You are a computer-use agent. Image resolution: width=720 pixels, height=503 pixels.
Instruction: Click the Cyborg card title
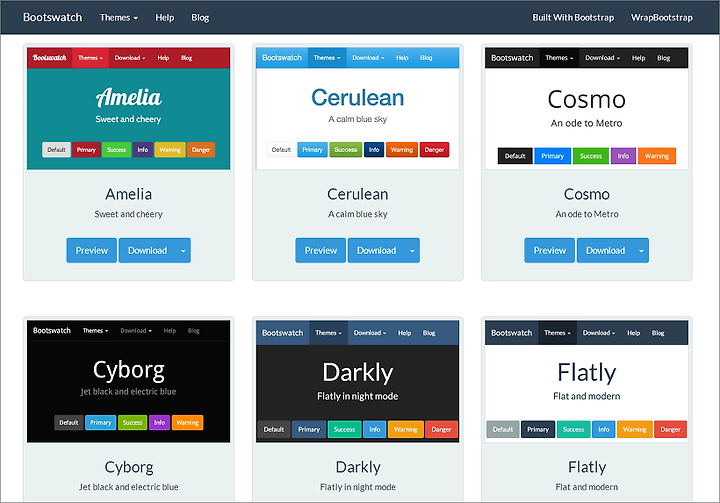click(129, 467)
